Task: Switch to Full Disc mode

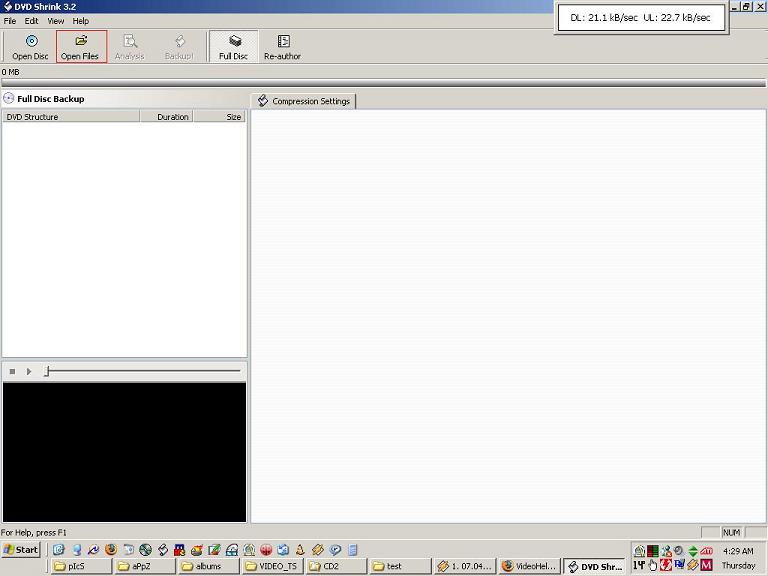Action: coord(234,47)
